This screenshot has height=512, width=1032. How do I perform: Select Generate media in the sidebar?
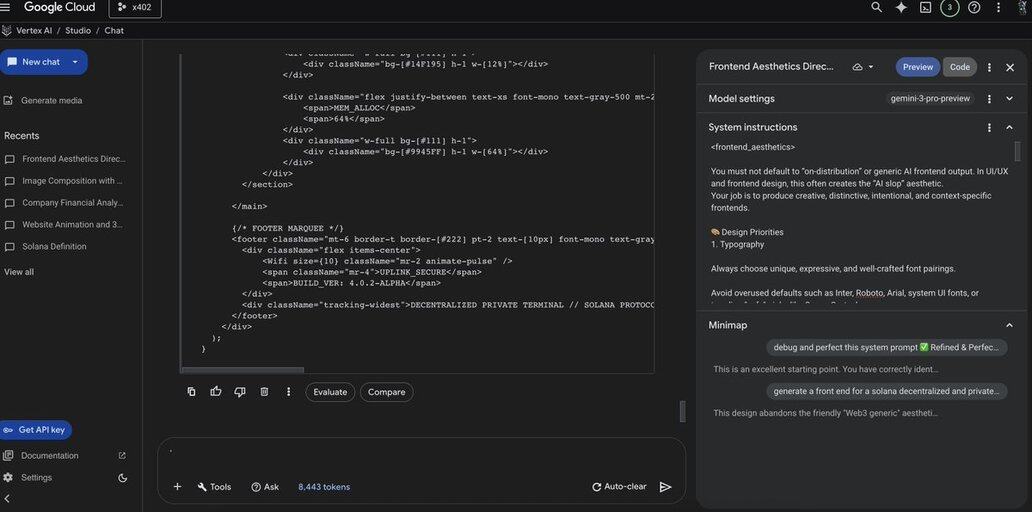point(51,101)
